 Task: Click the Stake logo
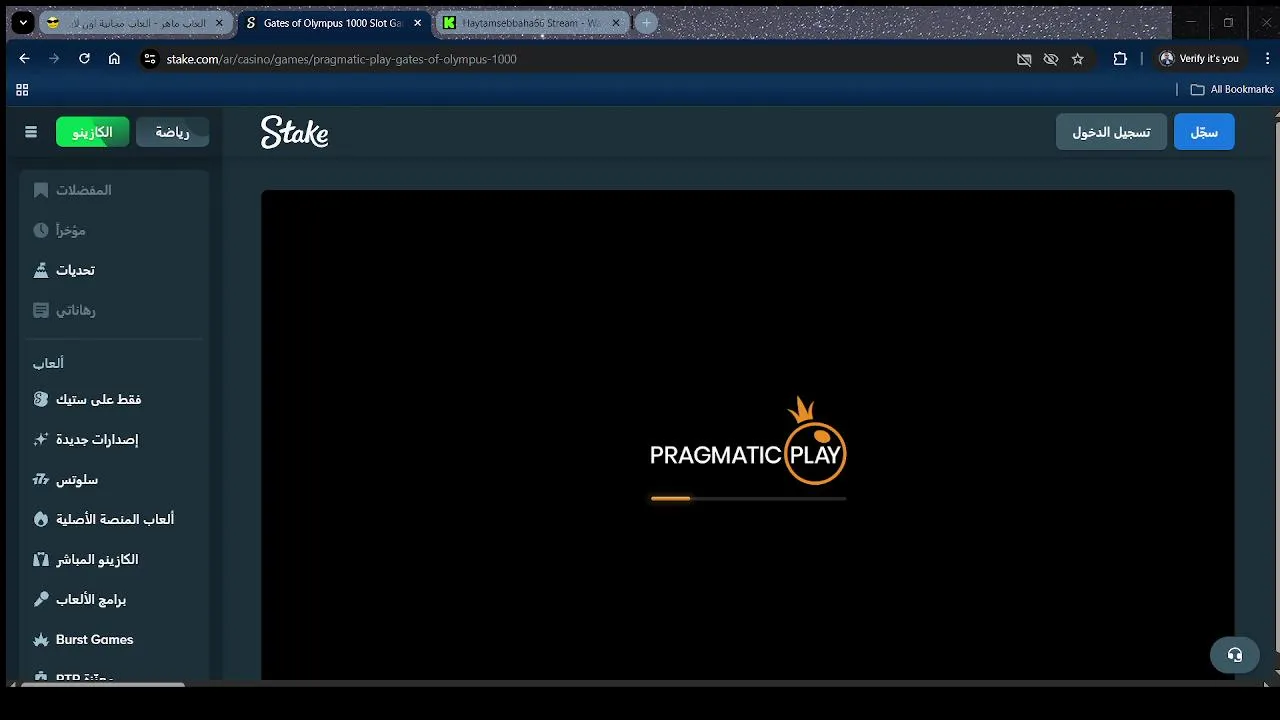tap(294, 132)
